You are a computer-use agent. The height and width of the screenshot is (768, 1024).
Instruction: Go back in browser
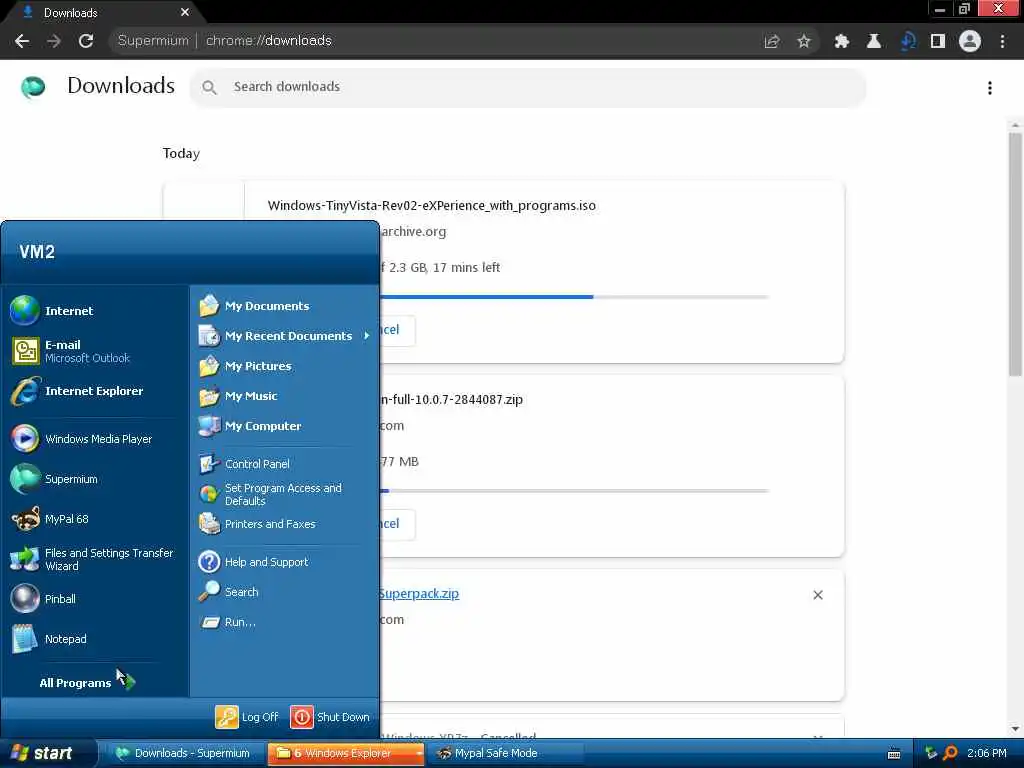click(22, 40)
